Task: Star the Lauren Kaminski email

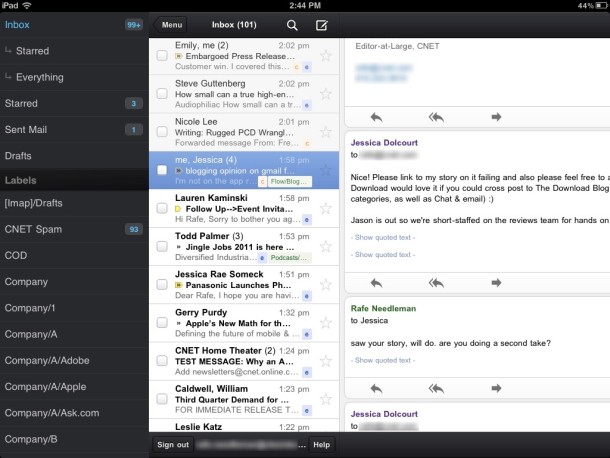Action: tap(325, 208)
